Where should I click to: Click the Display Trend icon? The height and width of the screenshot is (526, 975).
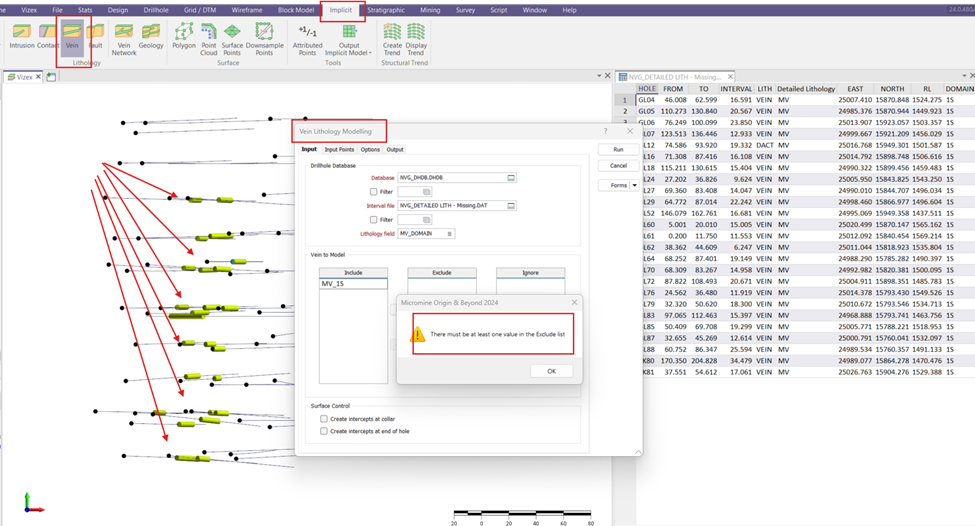[416, 38]
